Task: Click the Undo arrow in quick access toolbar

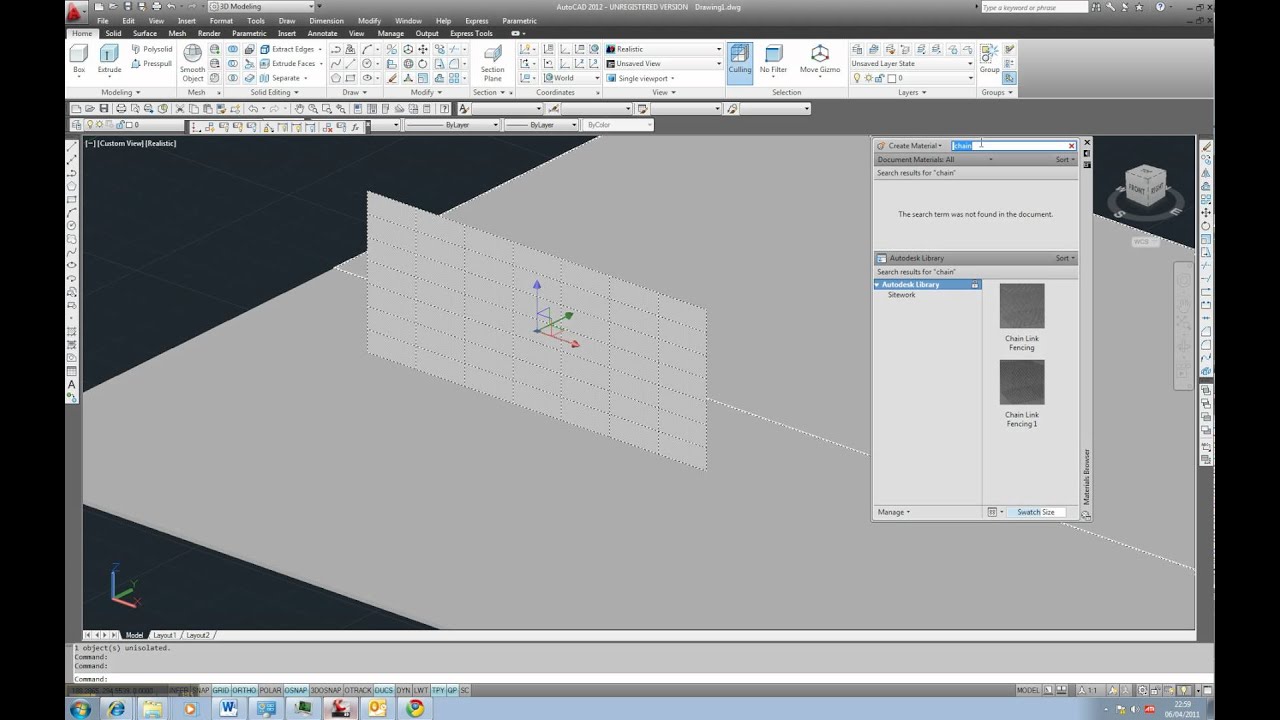Action: (171, 6)
